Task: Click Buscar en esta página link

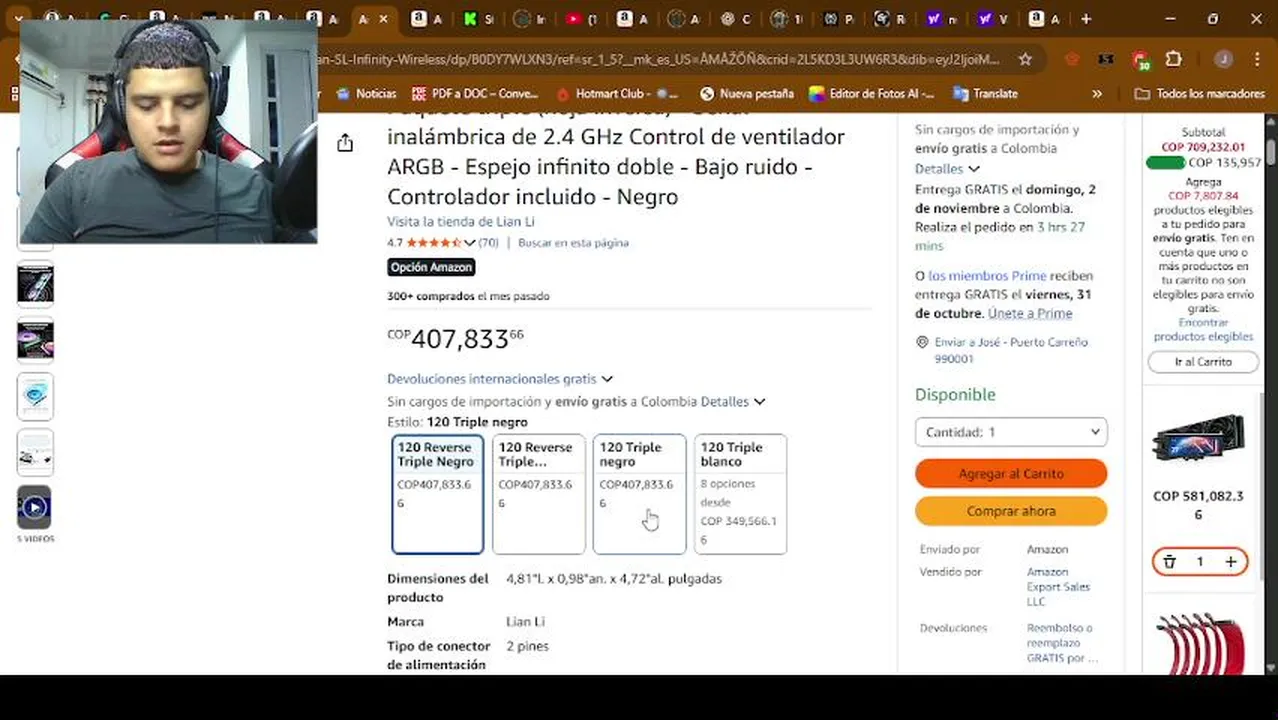Action: [x=573, y=243]
